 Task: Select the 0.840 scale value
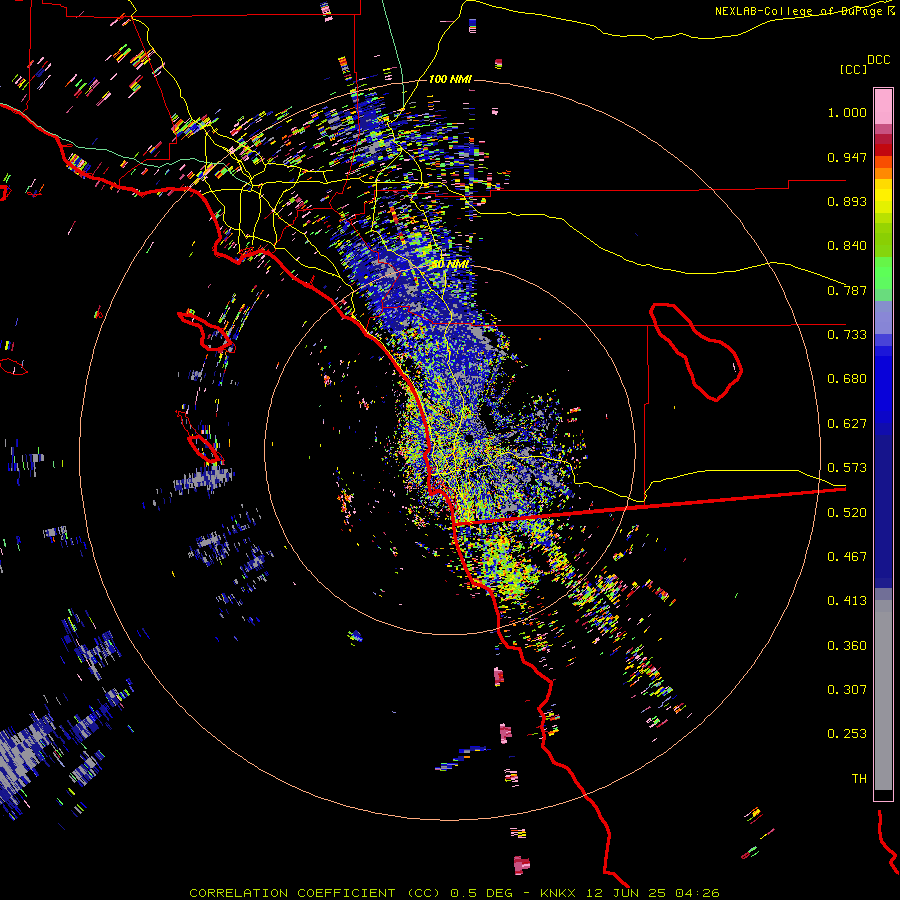[847, 246]
